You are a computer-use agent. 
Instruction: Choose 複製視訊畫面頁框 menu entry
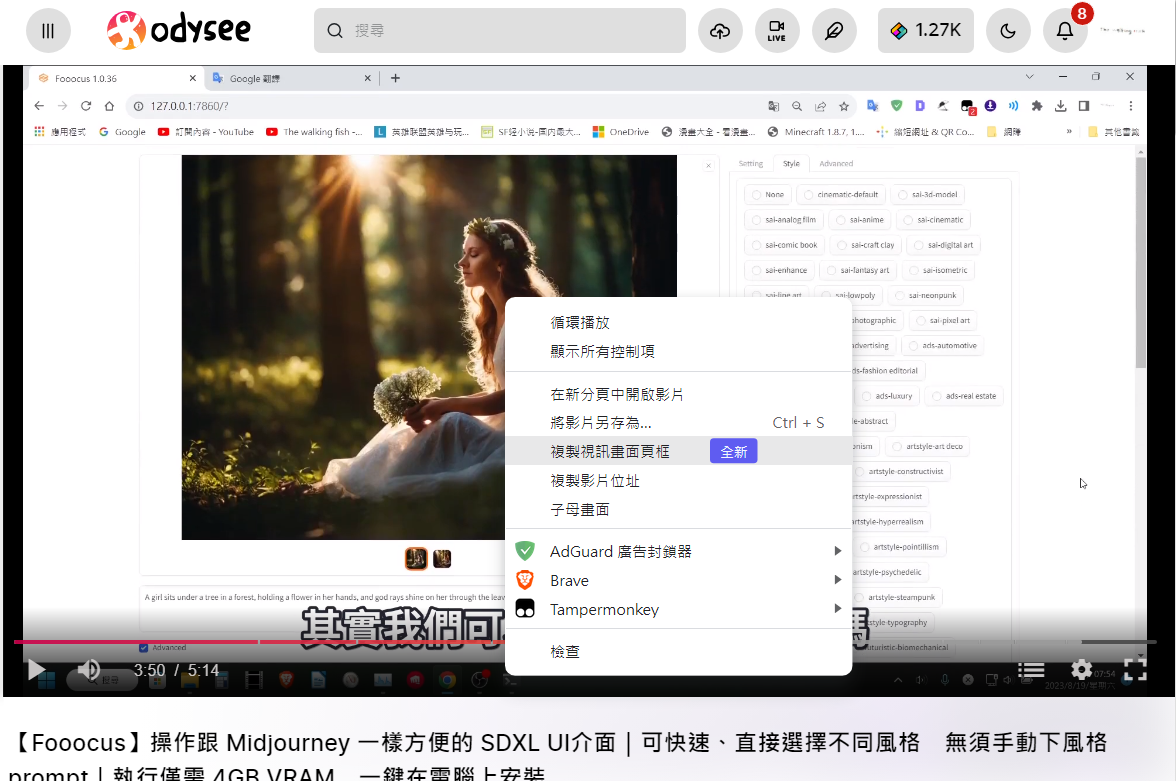(x=679, y=452)
